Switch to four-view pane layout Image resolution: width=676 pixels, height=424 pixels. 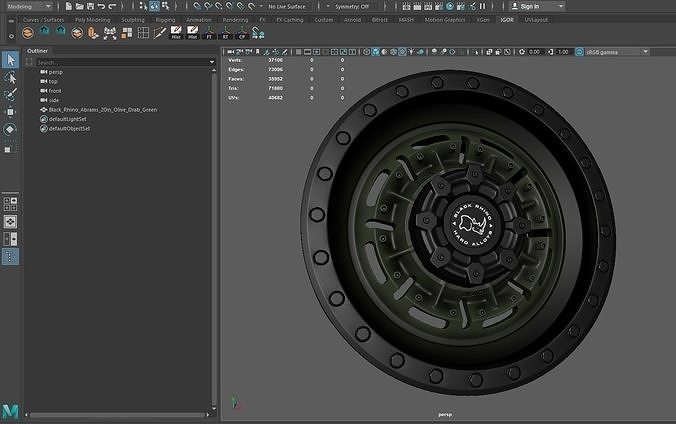click(x=10, y=204)
